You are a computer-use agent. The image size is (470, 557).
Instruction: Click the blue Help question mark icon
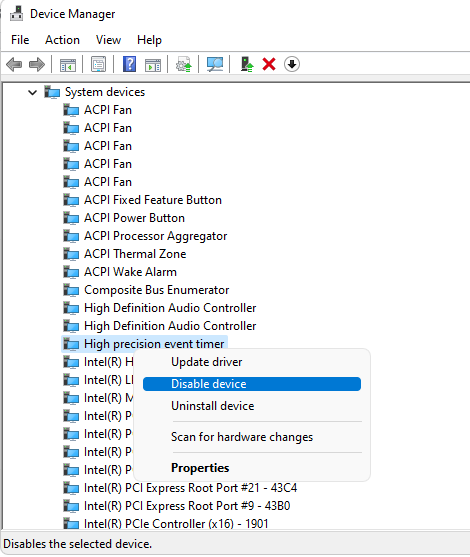[130, 64]
